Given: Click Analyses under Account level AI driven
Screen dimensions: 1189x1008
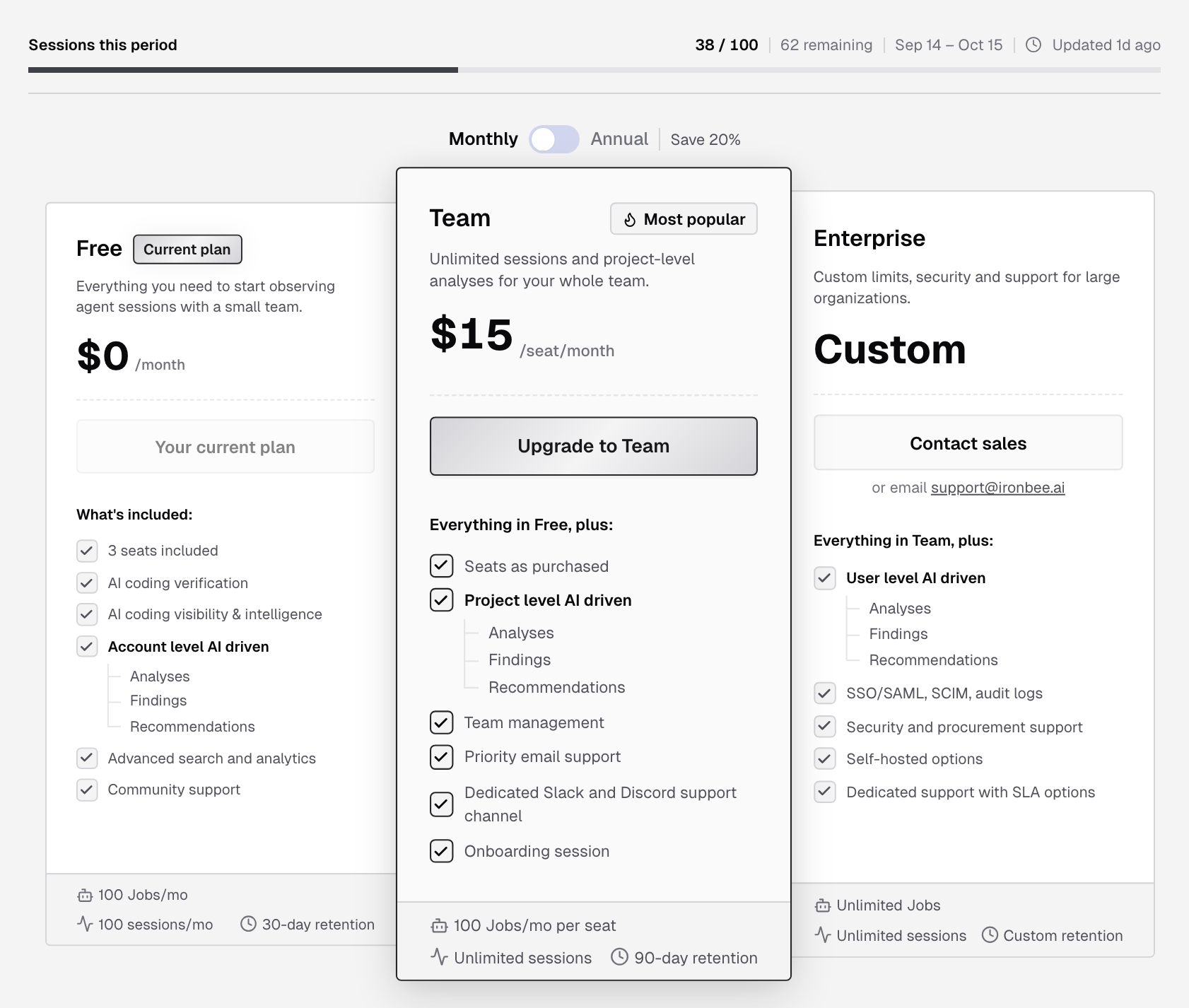Looking at the screenshot, I should tap(160, 676).
